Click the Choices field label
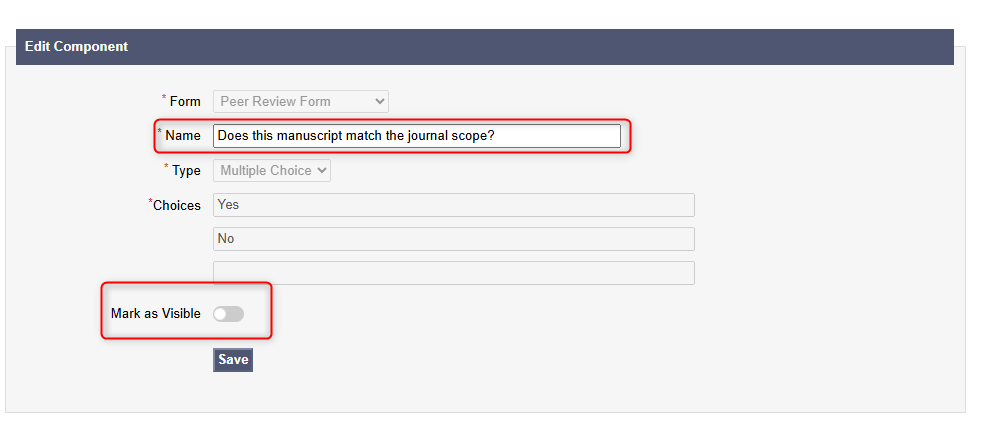This screenshot has height=432, width=1001. [x=177, y=205]
